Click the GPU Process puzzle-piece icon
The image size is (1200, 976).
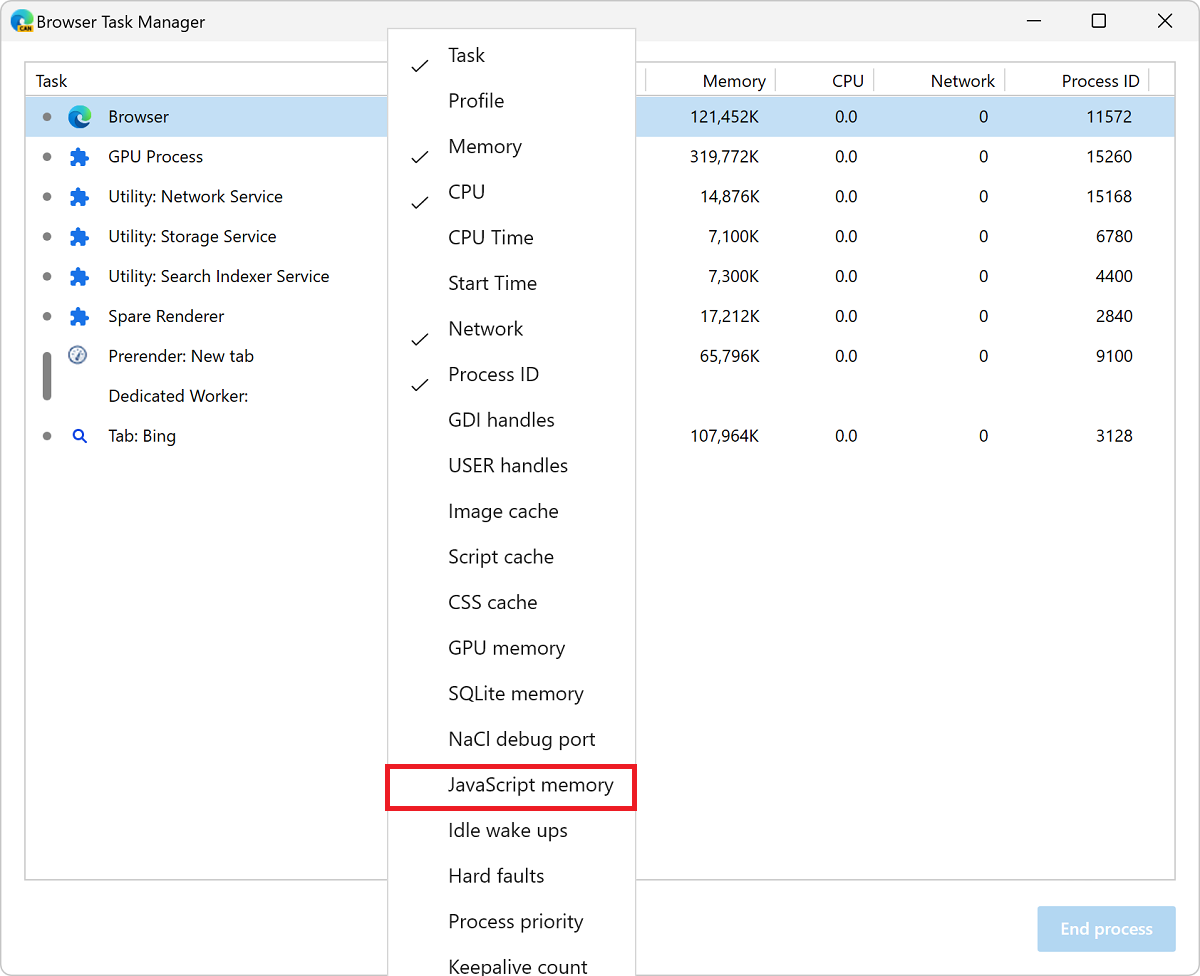(79, 156)
